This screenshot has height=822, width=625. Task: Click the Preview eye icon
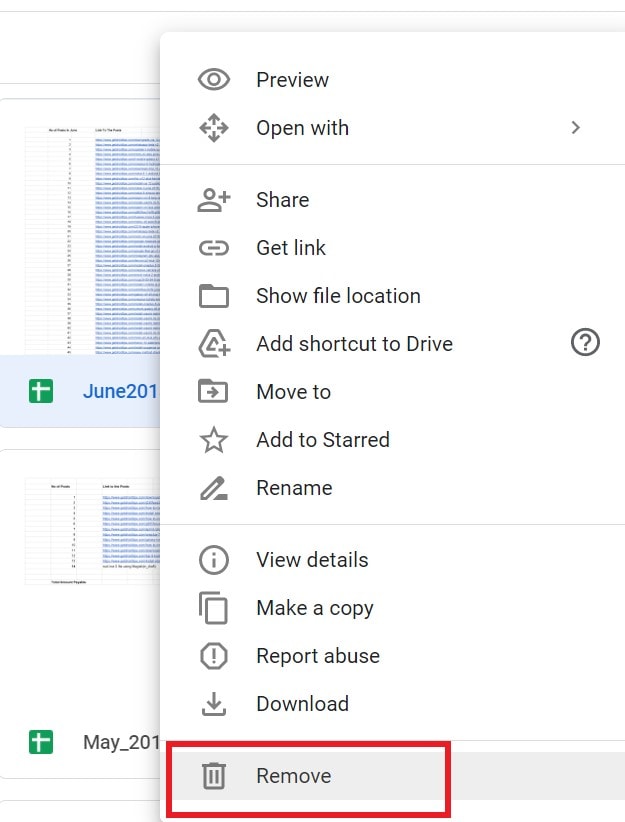214,79
